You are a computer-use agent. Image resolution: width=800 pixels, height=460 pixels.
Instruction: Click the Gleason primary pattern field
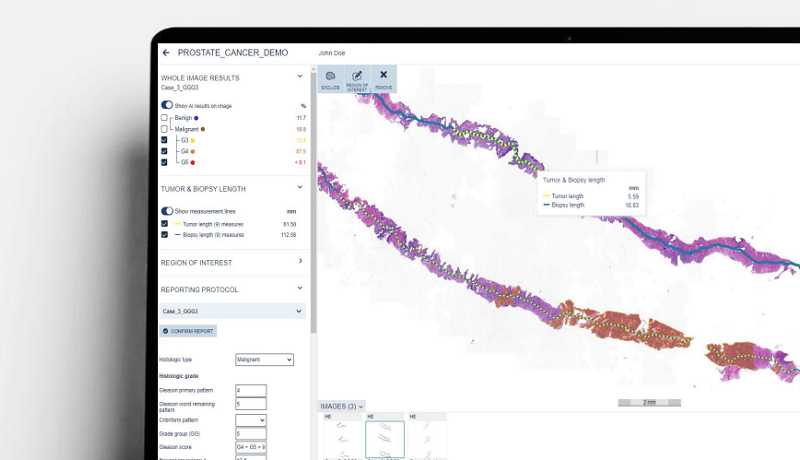[x=250, y=390]
